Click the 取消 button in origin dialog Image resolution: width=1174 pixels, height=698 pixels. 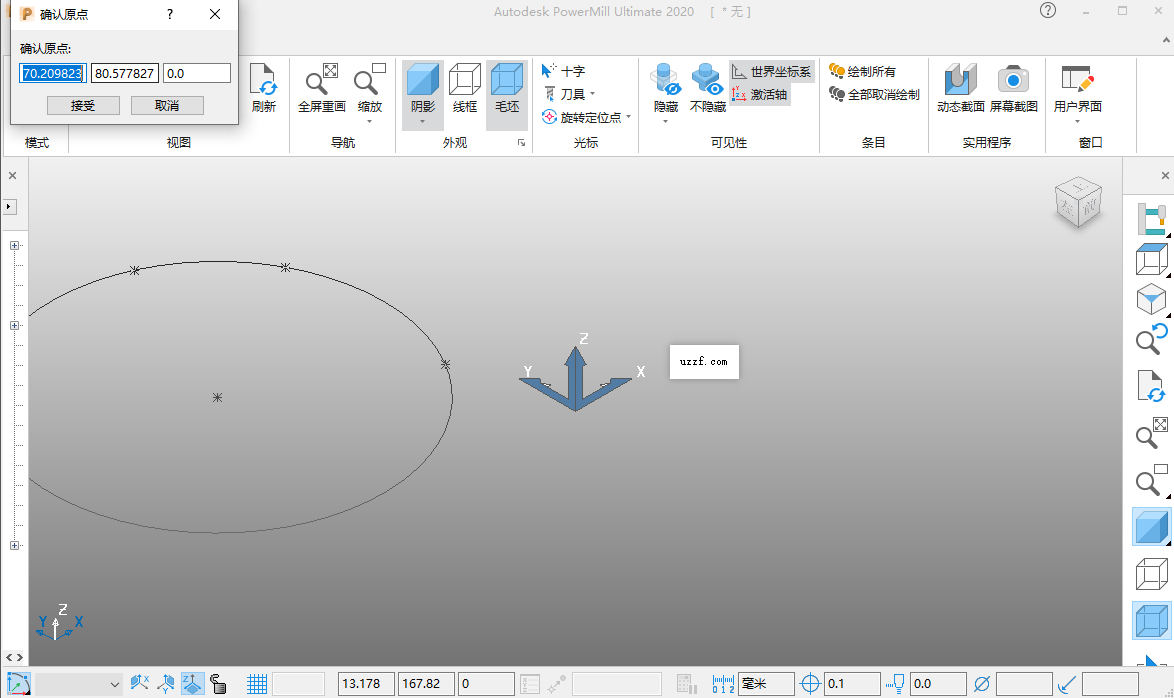tap(167, 105)
